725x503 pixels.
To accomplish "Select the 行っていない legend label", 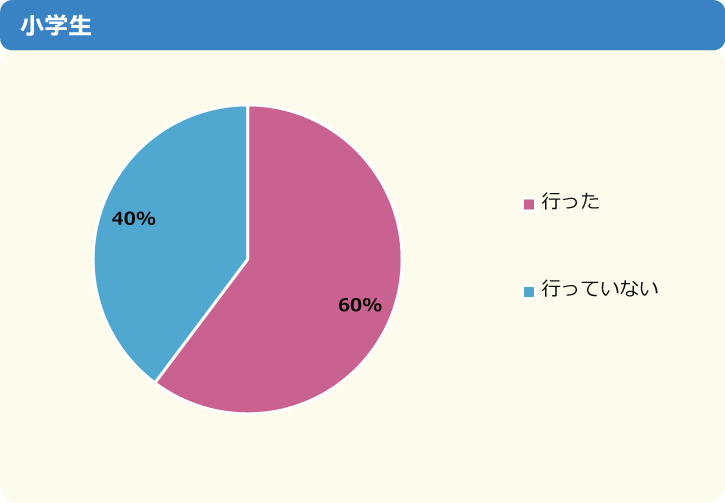I will [x=600, y=288].
